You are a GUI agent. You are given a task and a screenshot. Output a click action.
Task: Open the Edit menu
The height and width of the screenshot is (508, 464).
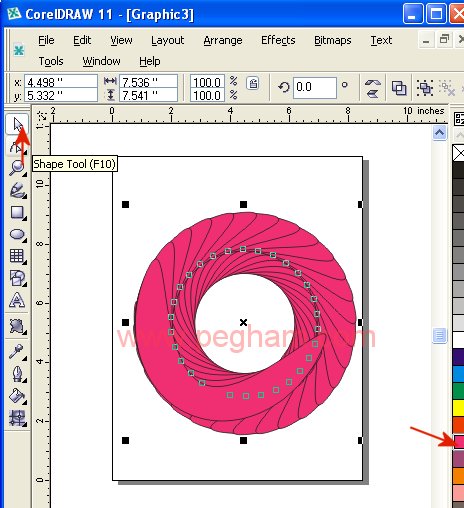(x=82, y=40)
